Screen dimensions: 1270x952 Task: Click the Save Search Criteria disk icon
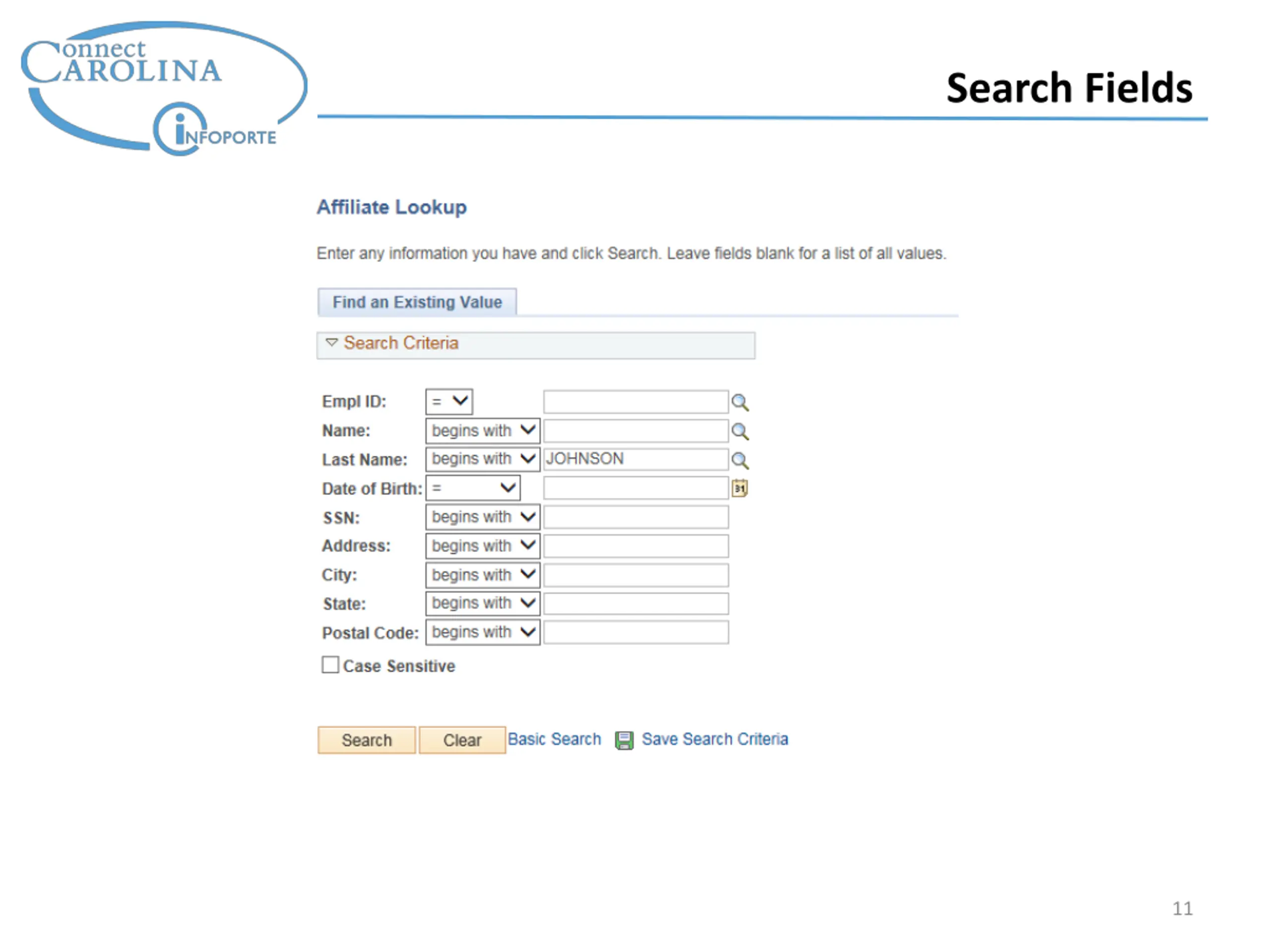[624, 740]
